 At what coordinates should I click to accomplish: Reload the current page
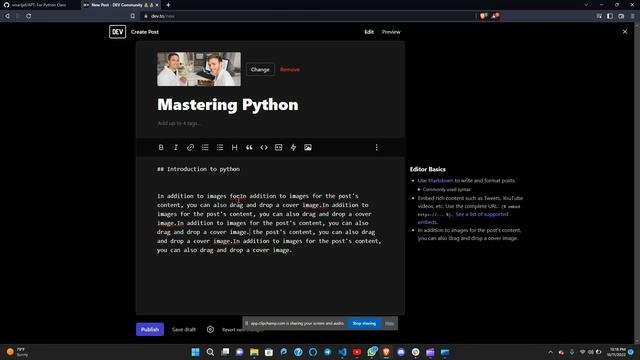point(29,16)
